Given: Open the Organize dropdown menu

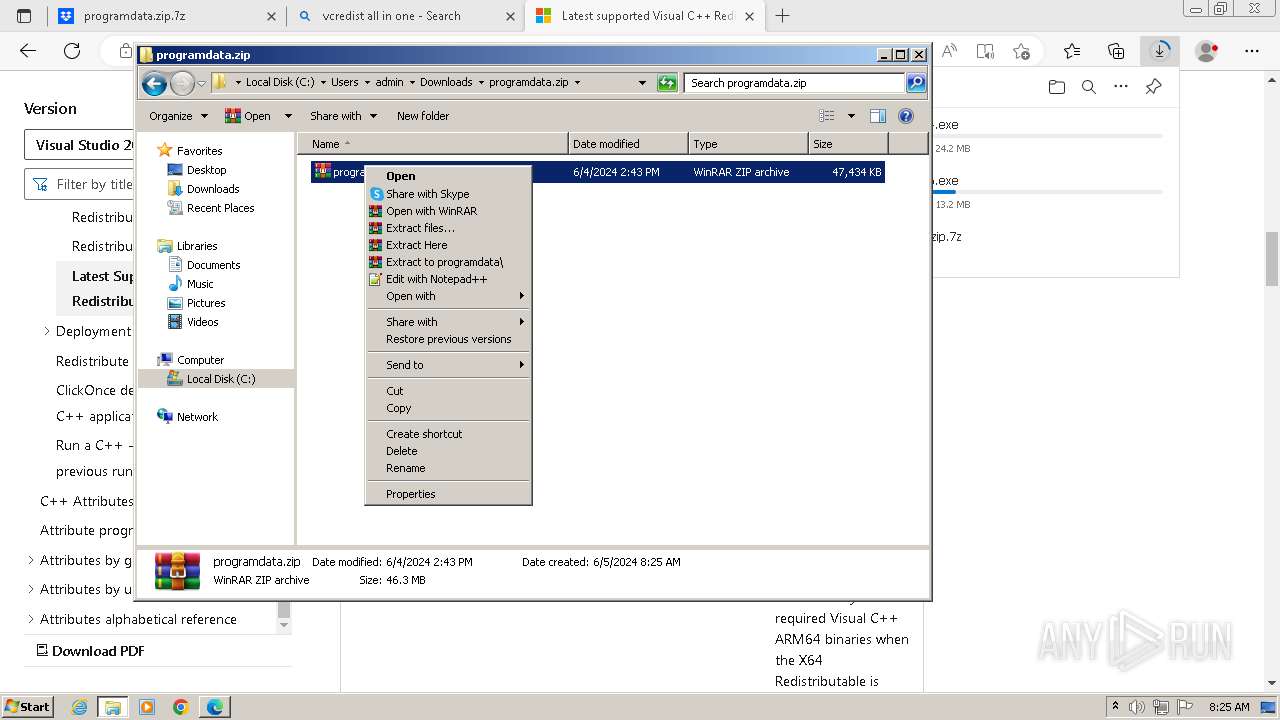Looking at the screenshot, I should pyautogui.click(x=178, y=116).
